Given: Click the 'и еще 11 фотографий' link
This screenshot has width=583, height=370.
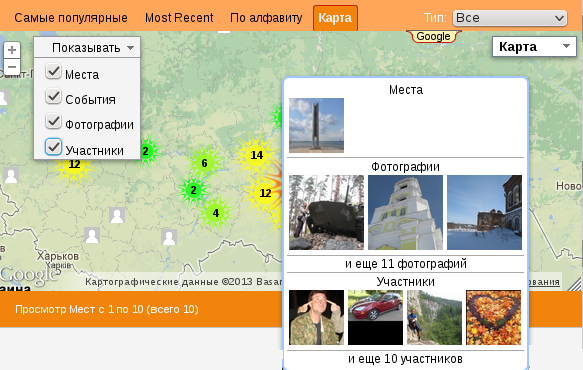Looking at the screenshot, I should point(406,264).
